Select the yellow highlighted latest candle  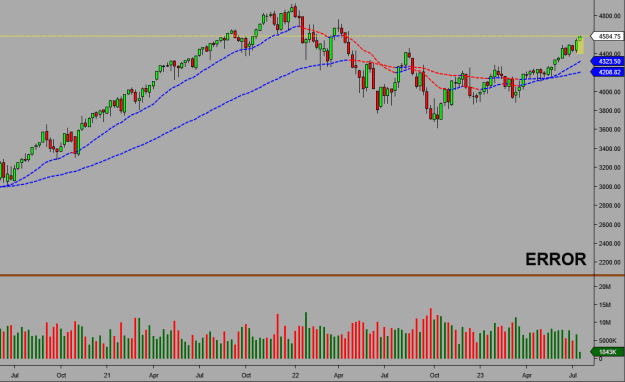(580, 45)
